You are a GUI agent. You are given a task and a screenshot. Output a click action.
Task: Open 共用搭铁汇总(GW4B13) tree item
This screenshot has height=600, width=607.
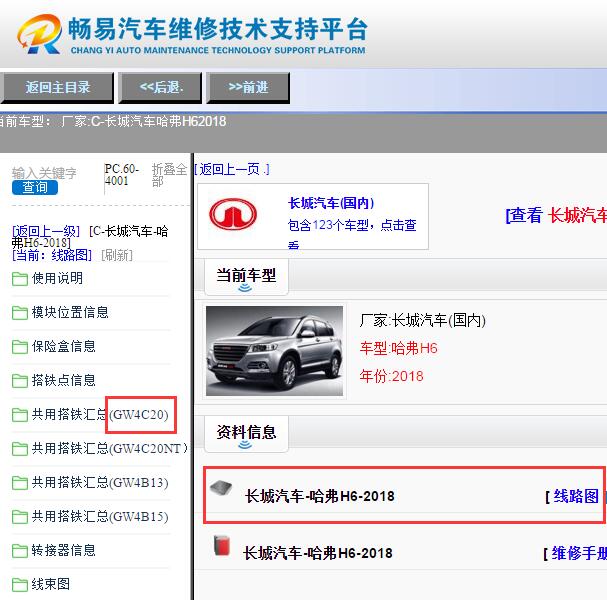coord(100,483)
